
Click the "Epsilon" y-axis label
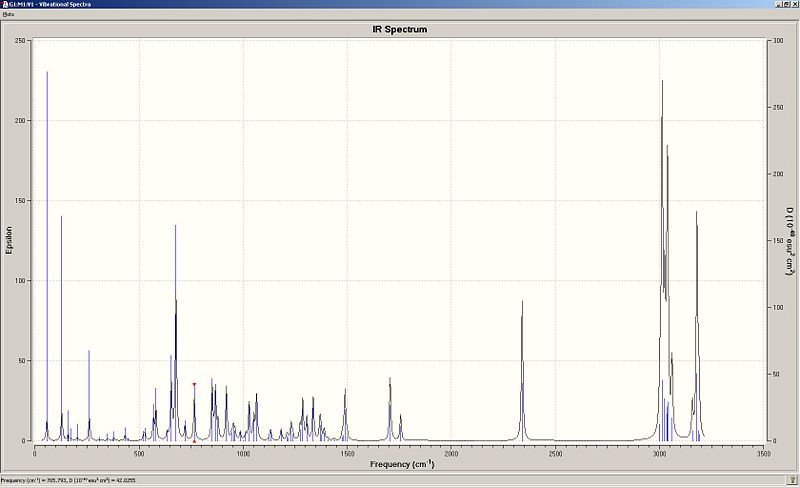[x=9, y=240]
